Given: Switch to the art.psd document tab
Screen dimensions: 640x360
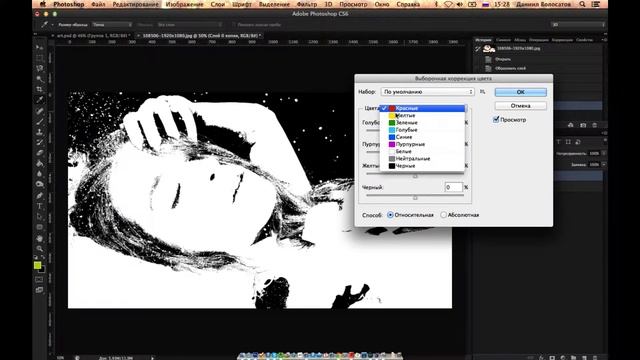Looking at the screenshot, I should coord(93,36).
